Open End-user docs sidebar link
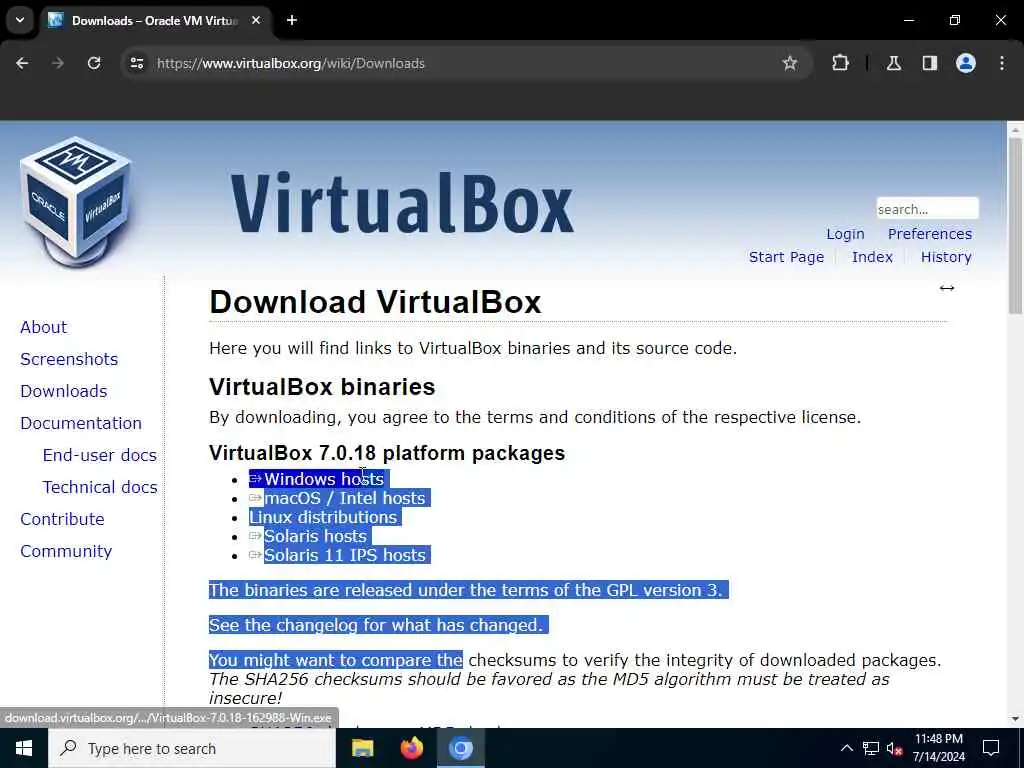Image resolution: width=1024 pixels, height=768 pixels. [x=100, y=455]
